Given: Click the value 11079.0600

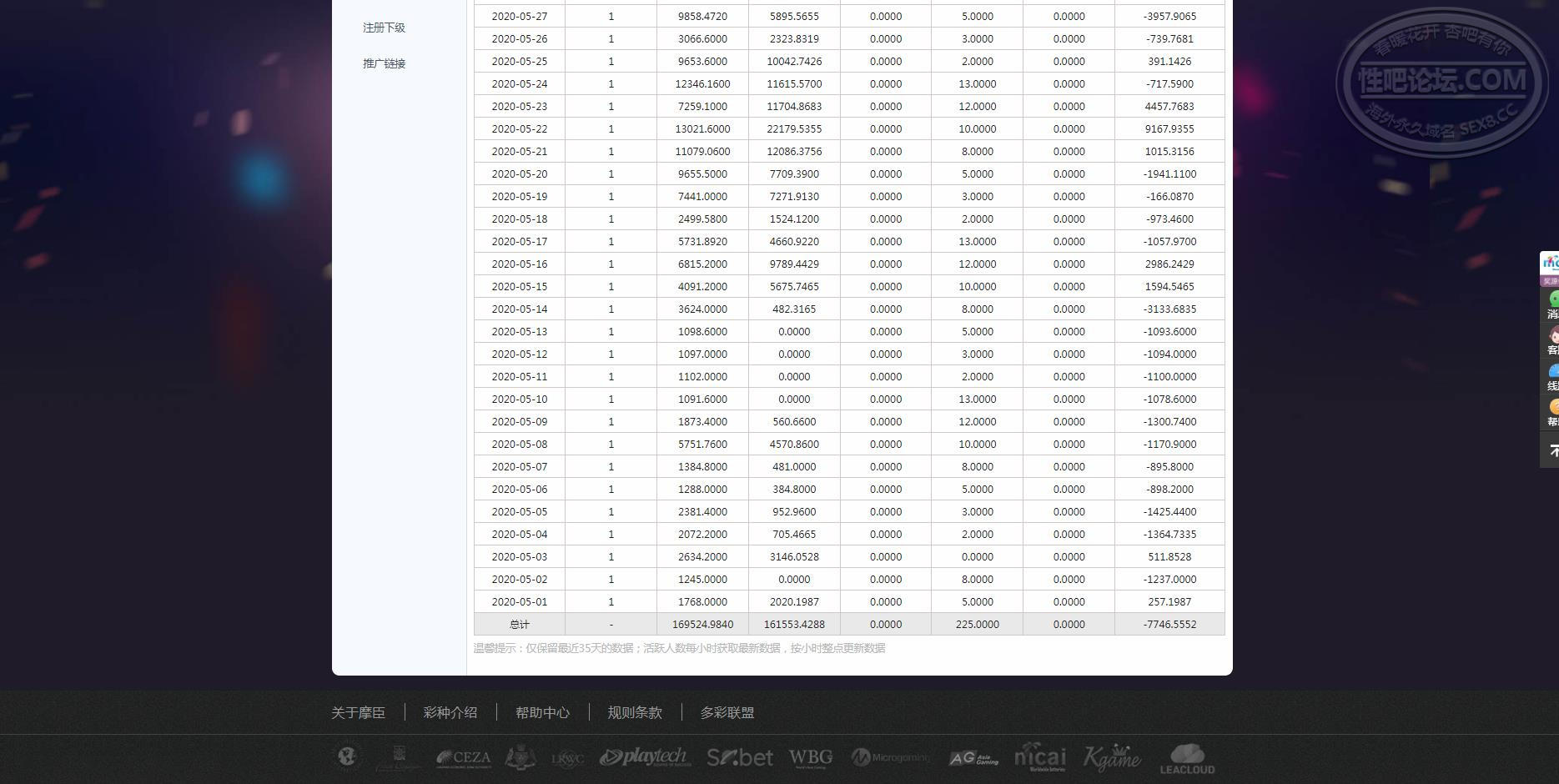Looking at the screenshot, I should 703,151.
